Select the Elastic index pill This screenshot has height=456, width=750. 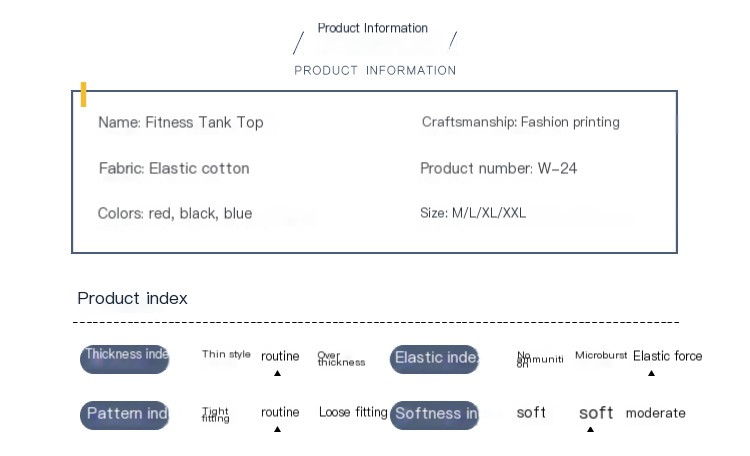click(435, 359)
